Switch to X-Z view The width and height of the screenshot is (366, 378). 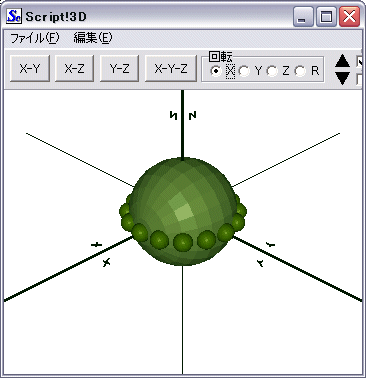coord(74,69)
